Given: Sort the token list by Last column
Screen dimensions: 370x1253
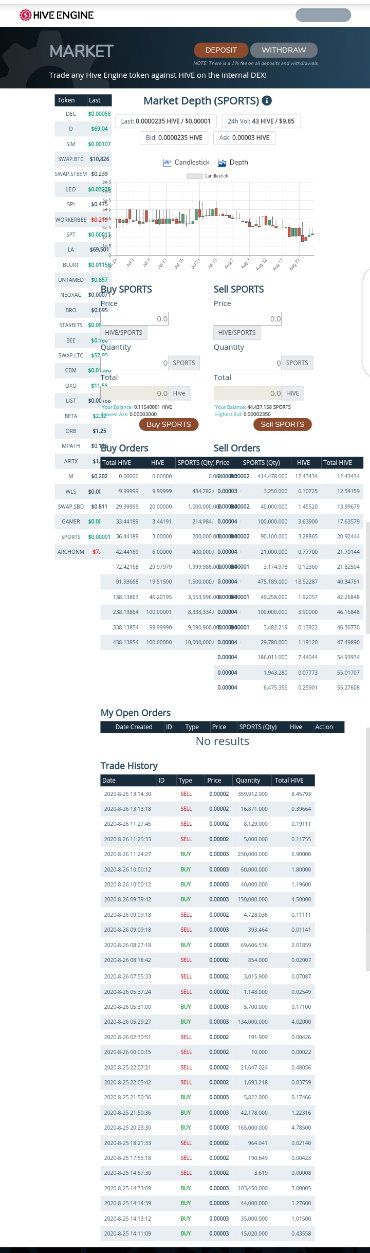Looking at the screenshot, I should coord(94,100).
